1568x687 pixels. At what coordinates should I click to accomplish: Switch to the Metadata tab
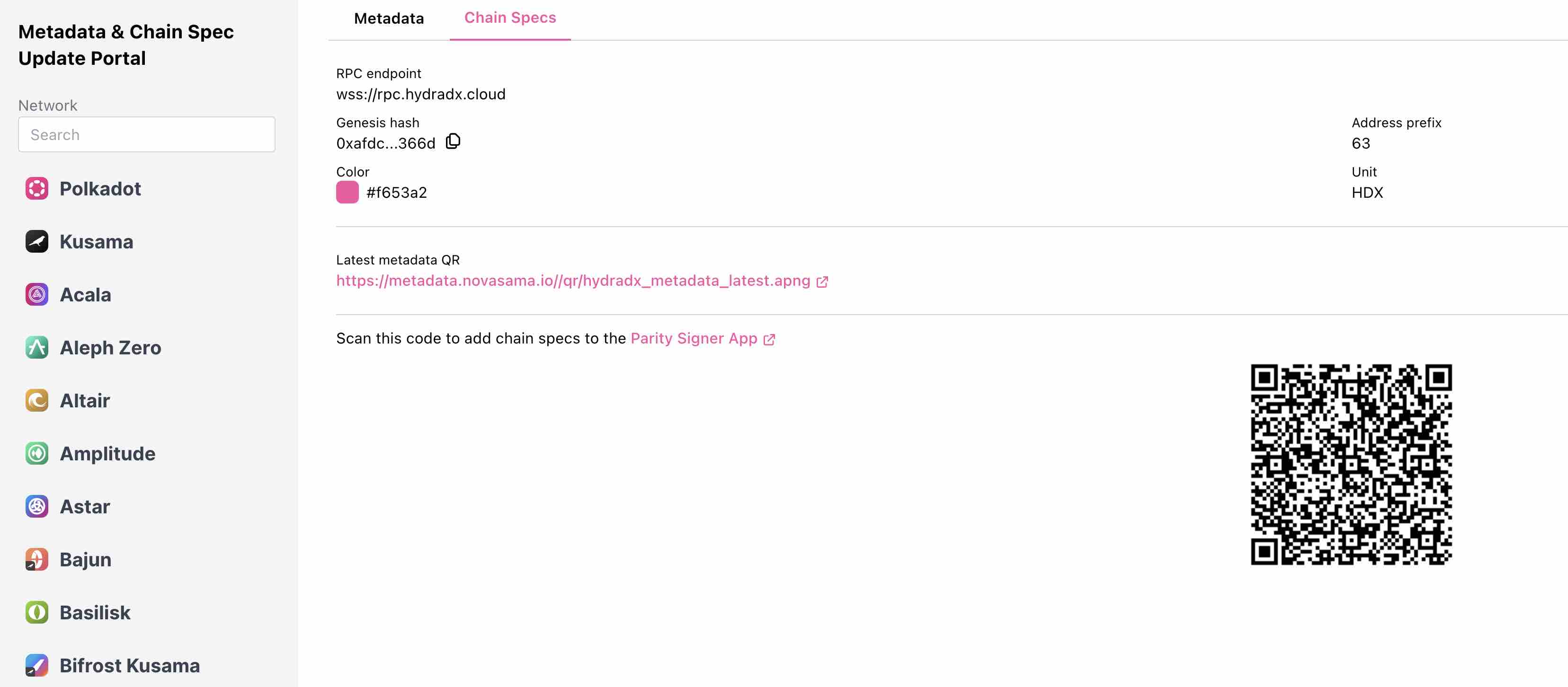[389, 19]
